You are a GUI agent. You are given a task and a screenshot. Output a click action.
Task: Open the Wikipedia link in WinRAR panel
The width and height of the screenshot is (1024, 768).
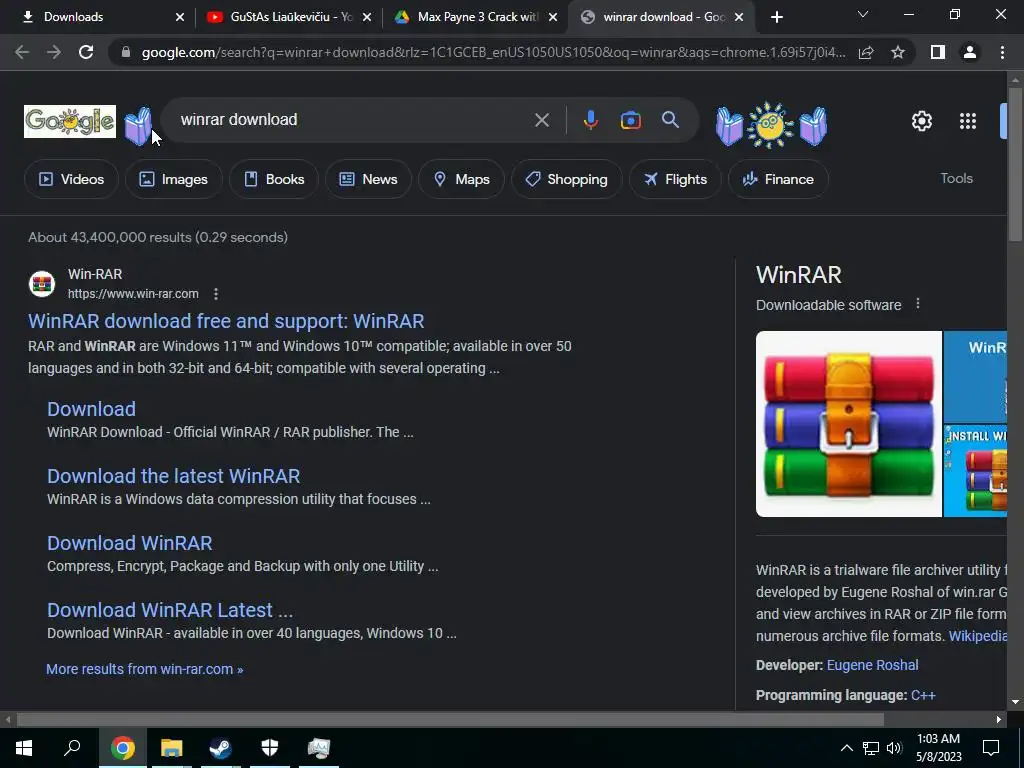pyautogui.click(x=977, y=636)
